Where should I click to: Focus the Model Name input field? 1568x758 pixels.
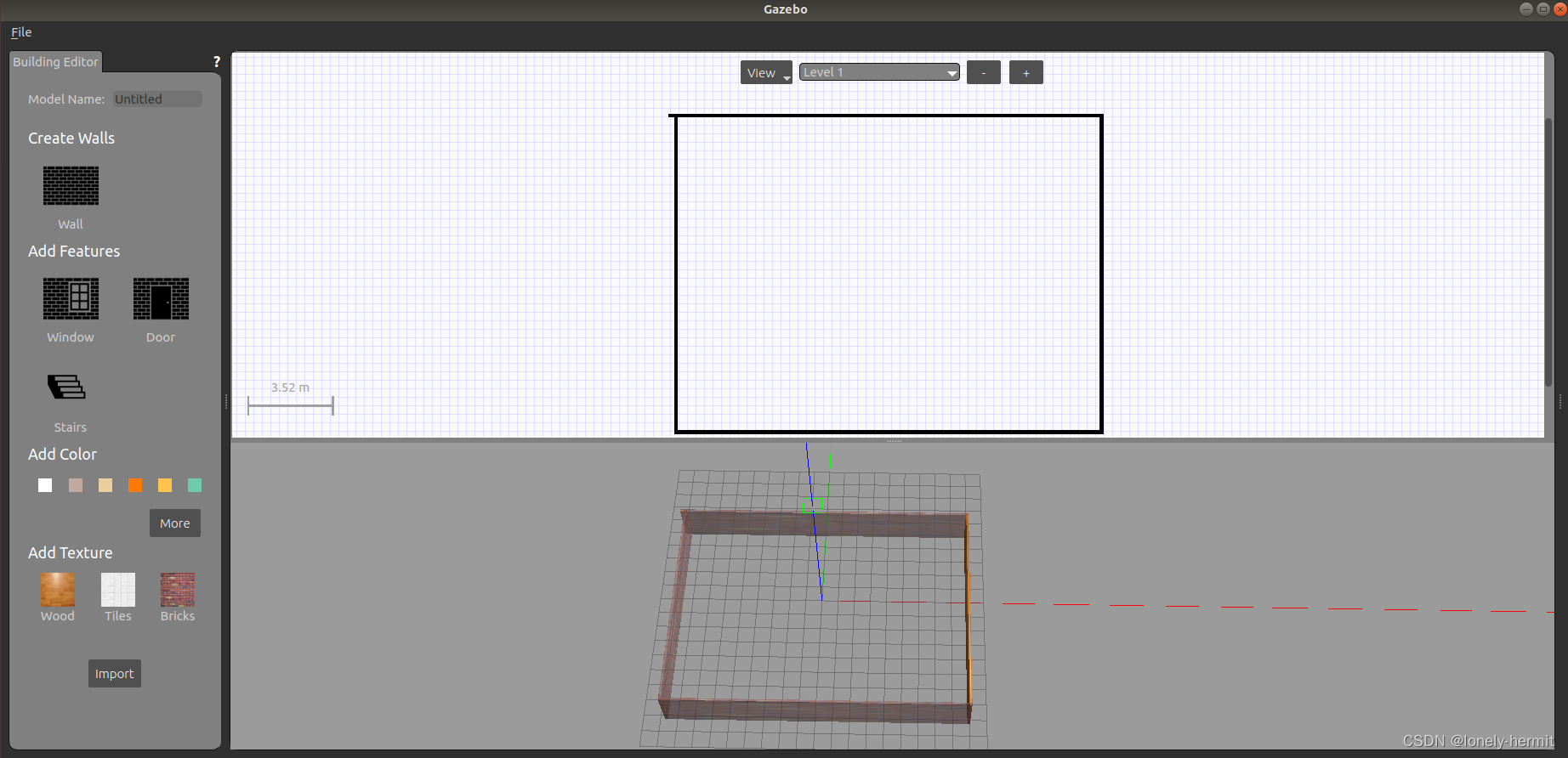(158, 99)
